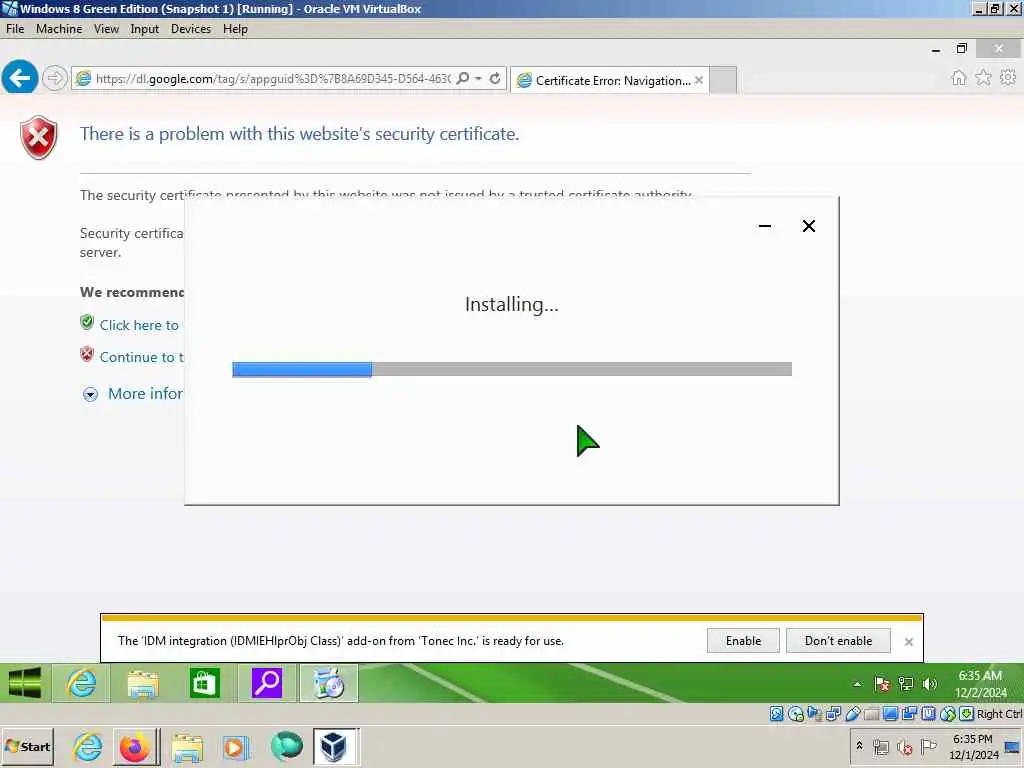Viewport: 1024px width, 768px height.
Task: Open guest network tray icon
Action: (906, 684)
